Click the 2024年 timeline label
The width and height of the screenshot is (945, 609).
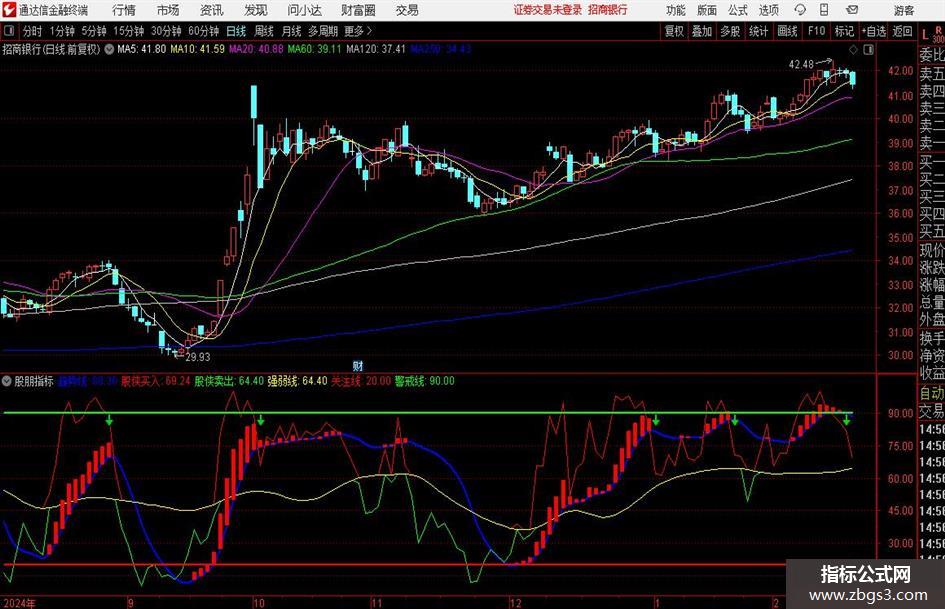pyautogui.click(x=19, y=603)
